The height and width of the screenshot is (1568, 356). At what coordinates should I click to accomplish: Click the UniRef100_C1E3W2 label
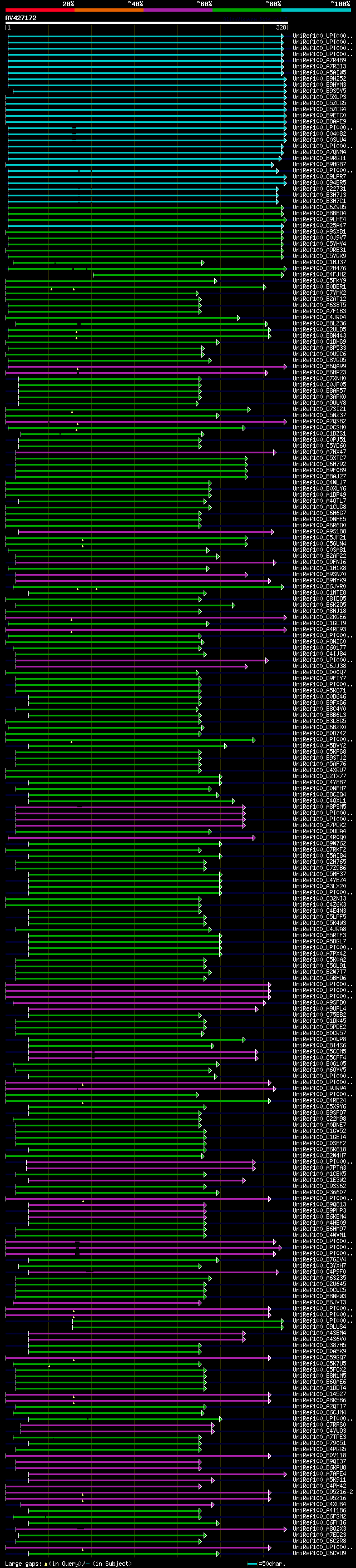(x=319, y=1180)
